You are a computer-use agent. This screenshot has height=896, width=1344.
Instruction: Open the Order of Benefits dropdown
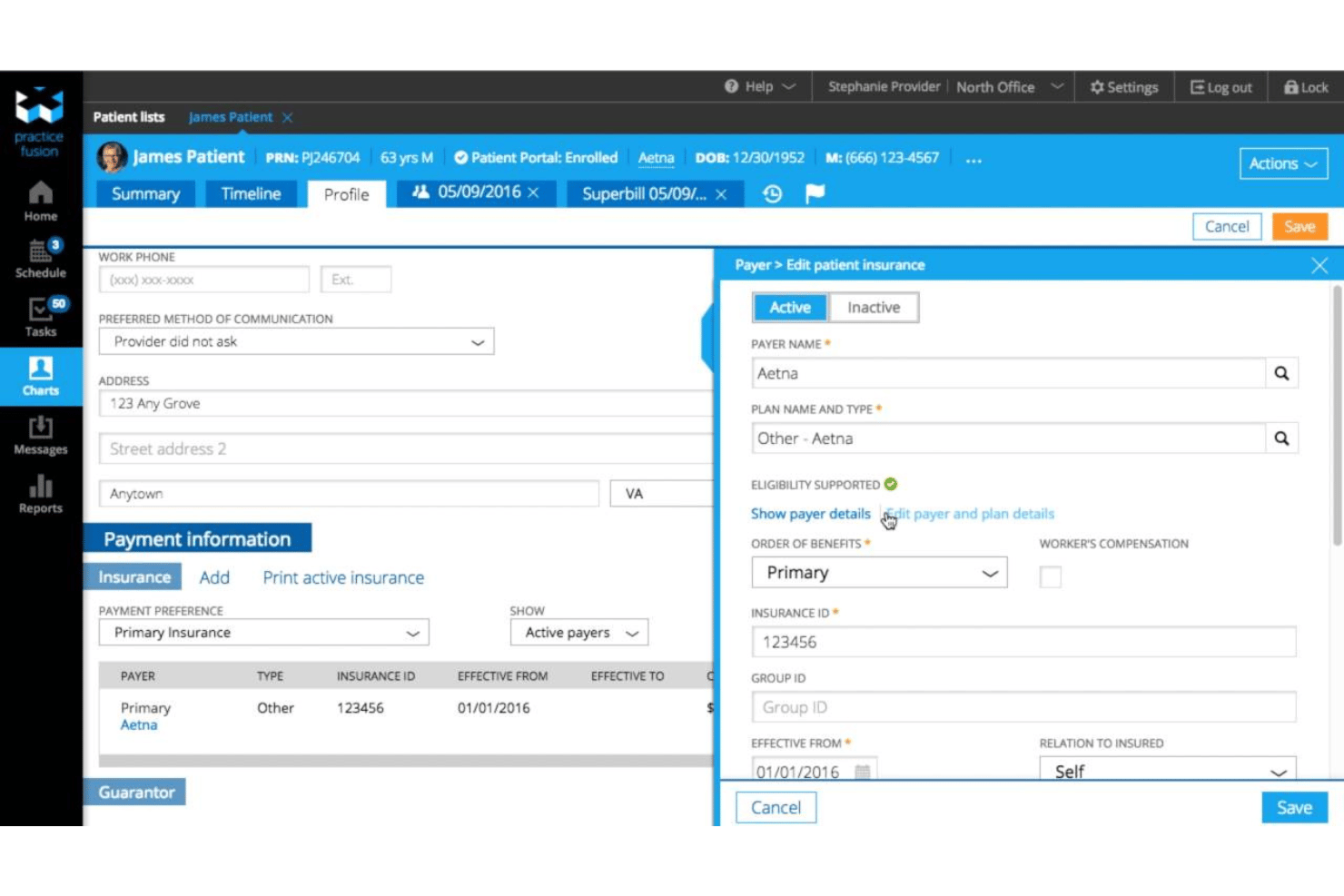click(879, 573)
